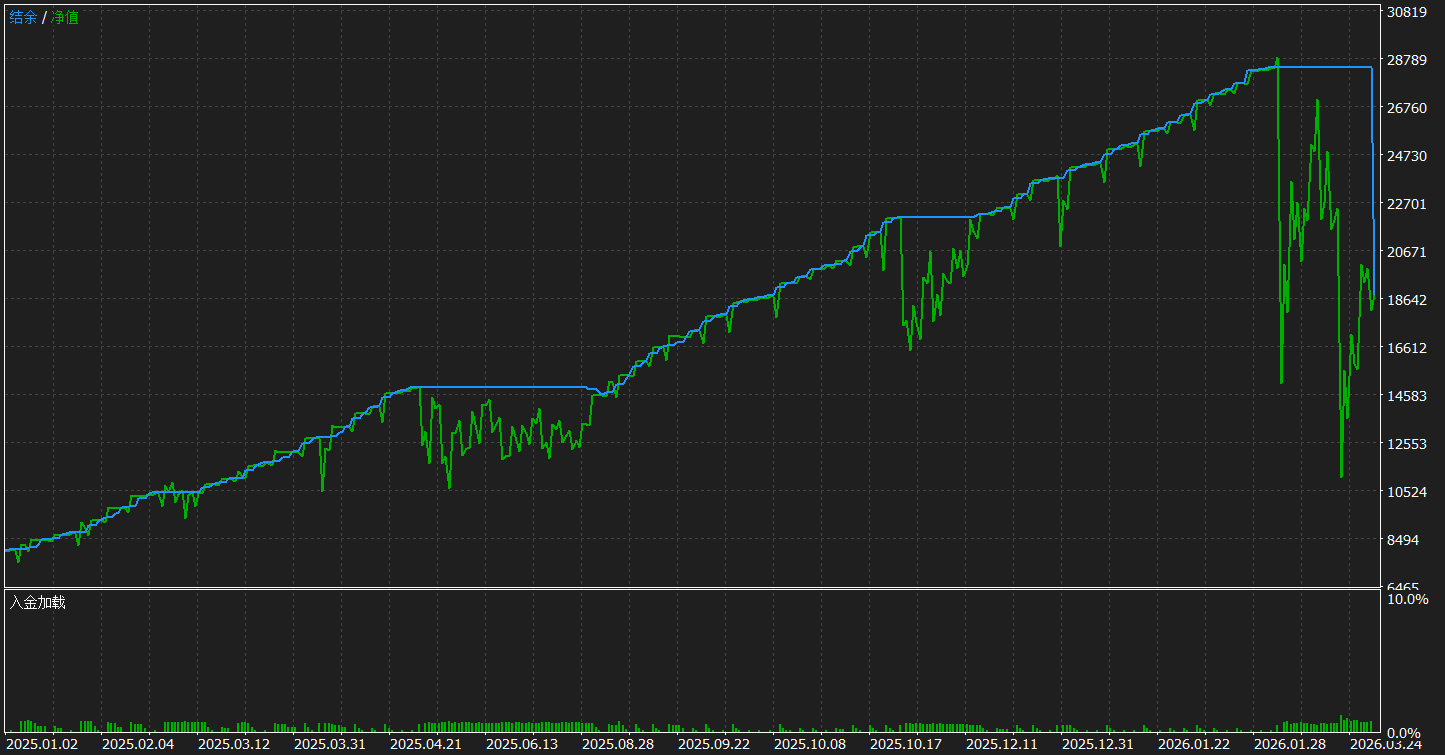Click the 28789 axis value
Viewport: 1445px width, 755px height.
tap(1407, 60)
